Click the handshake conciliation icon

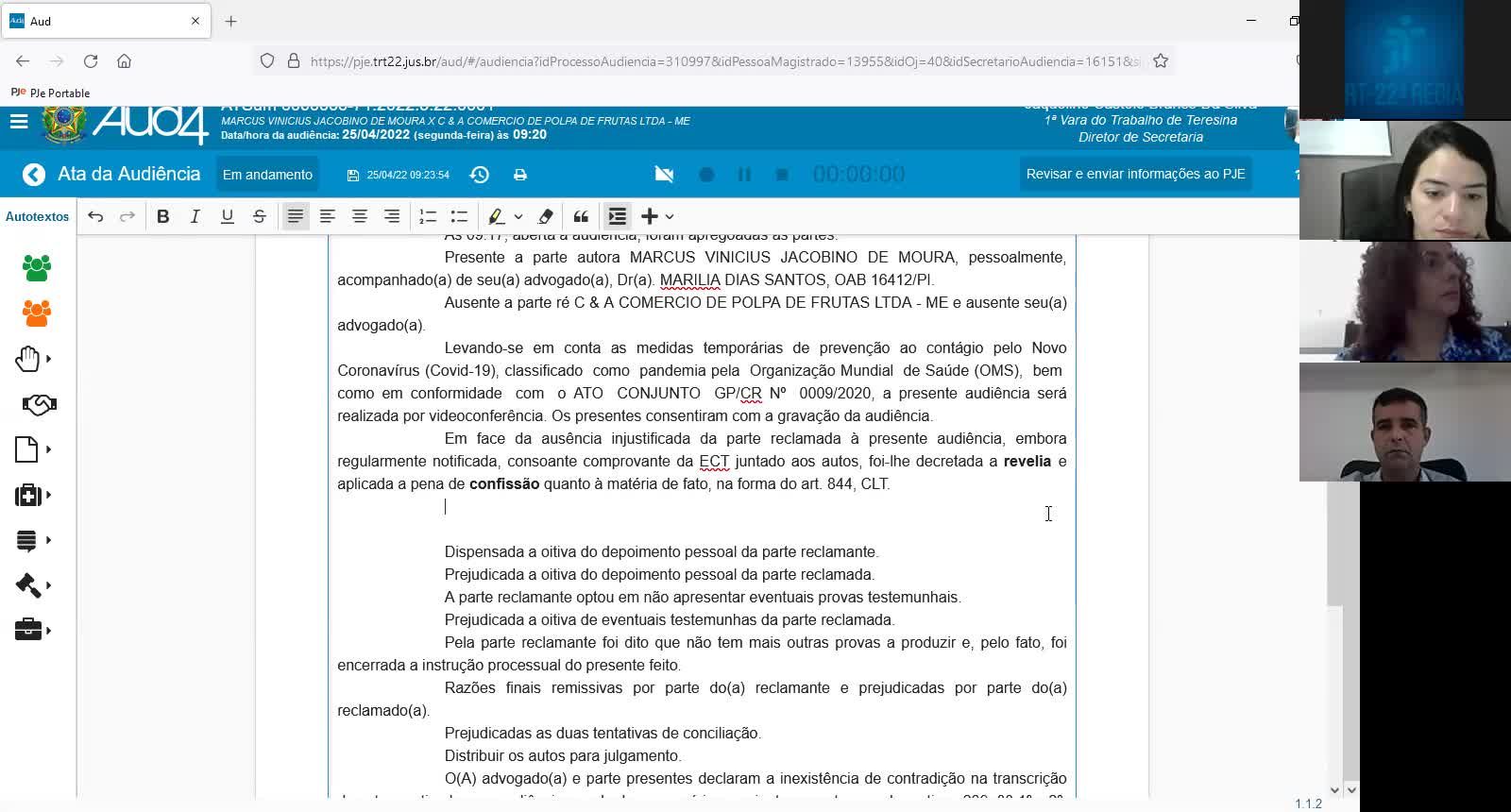tap(39, 404)
